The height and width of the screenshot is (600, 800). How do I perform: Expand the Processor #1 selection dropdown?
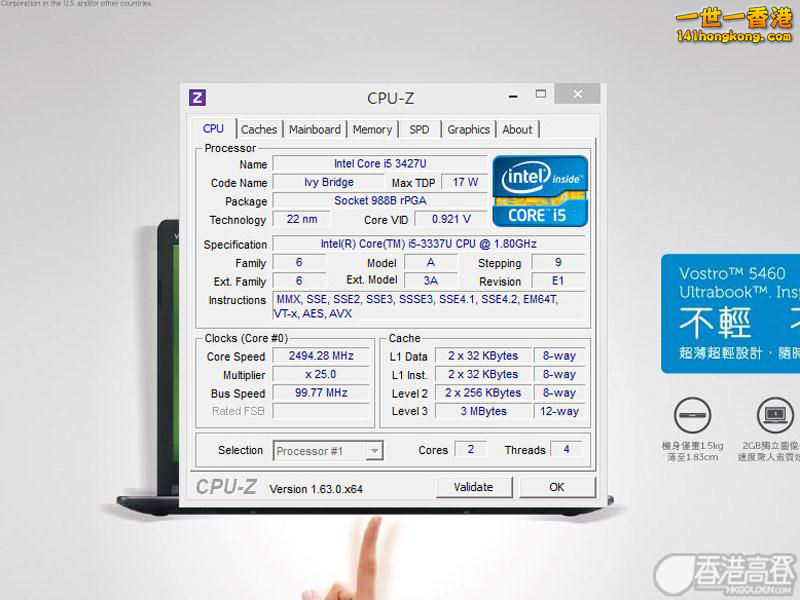click(374, 451)
